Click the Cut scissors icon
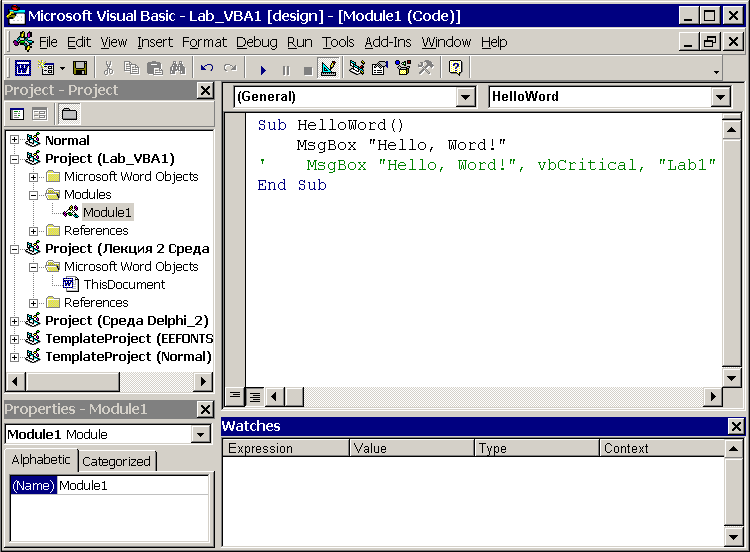The width and height of the screenshot is (750, 552). 109,68
